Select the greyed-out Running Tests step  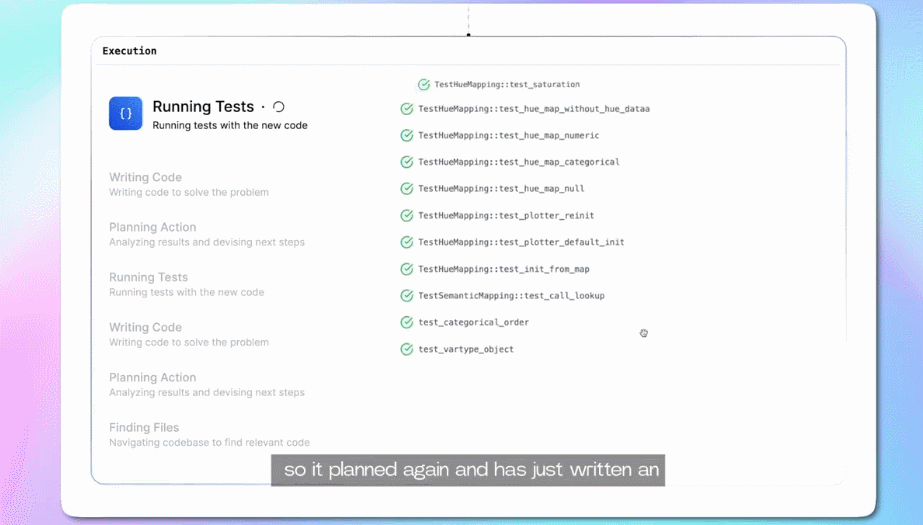[x=148, y=278]
